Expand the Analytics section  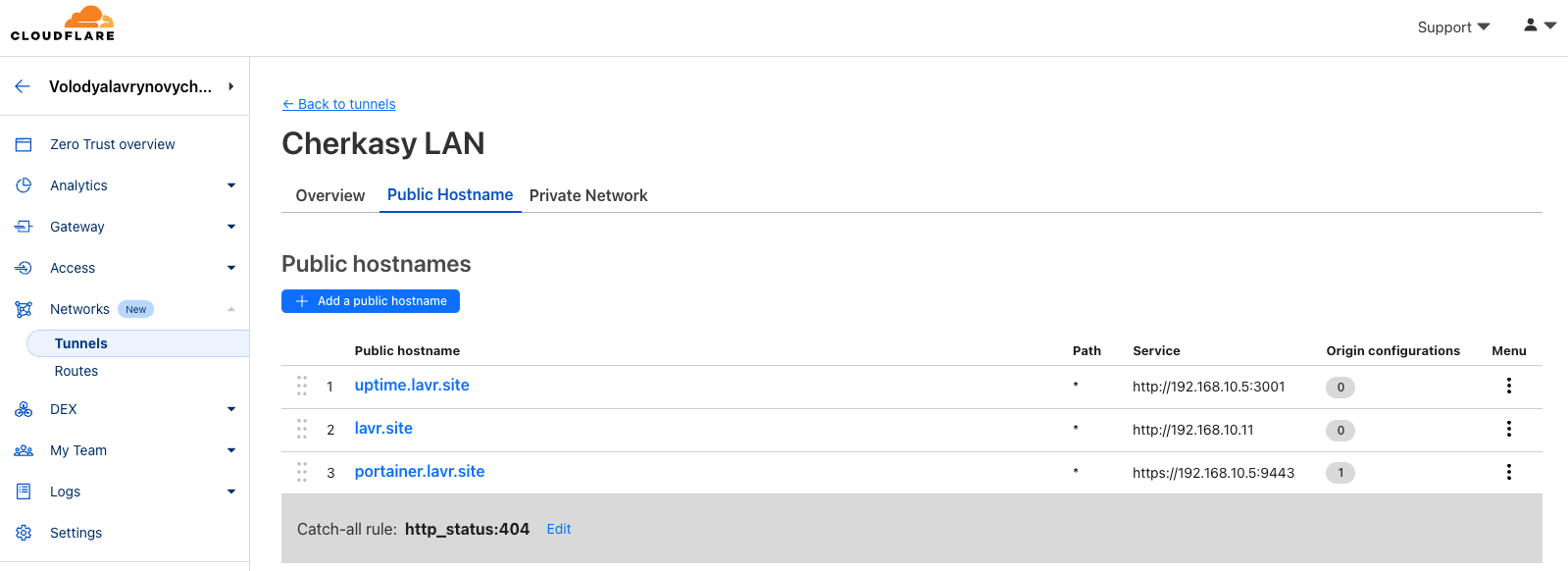coord(231,185)
